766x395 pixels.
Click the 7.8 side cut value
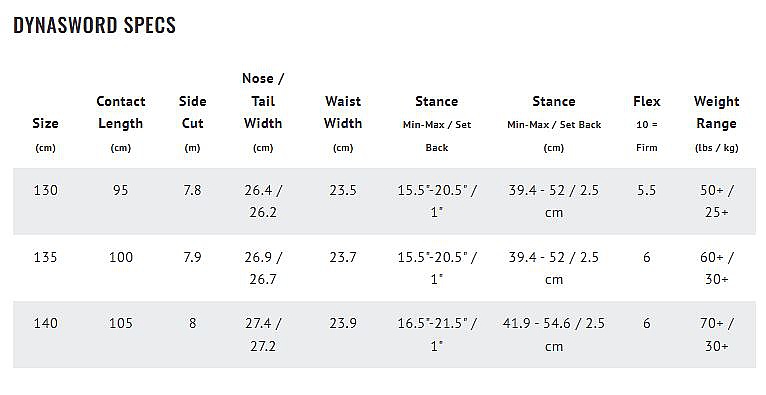click(x=192, y=190)
